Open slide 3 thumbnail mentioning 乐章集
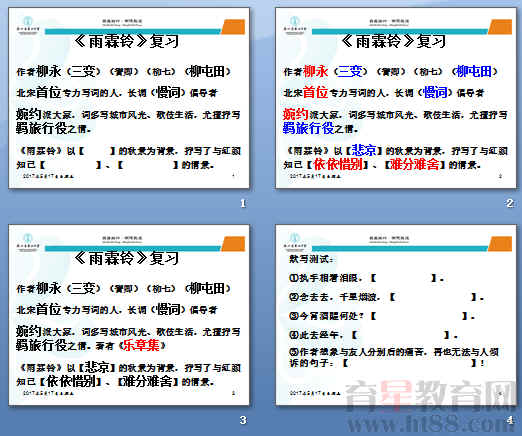522x436 pixels. [129, 315]
